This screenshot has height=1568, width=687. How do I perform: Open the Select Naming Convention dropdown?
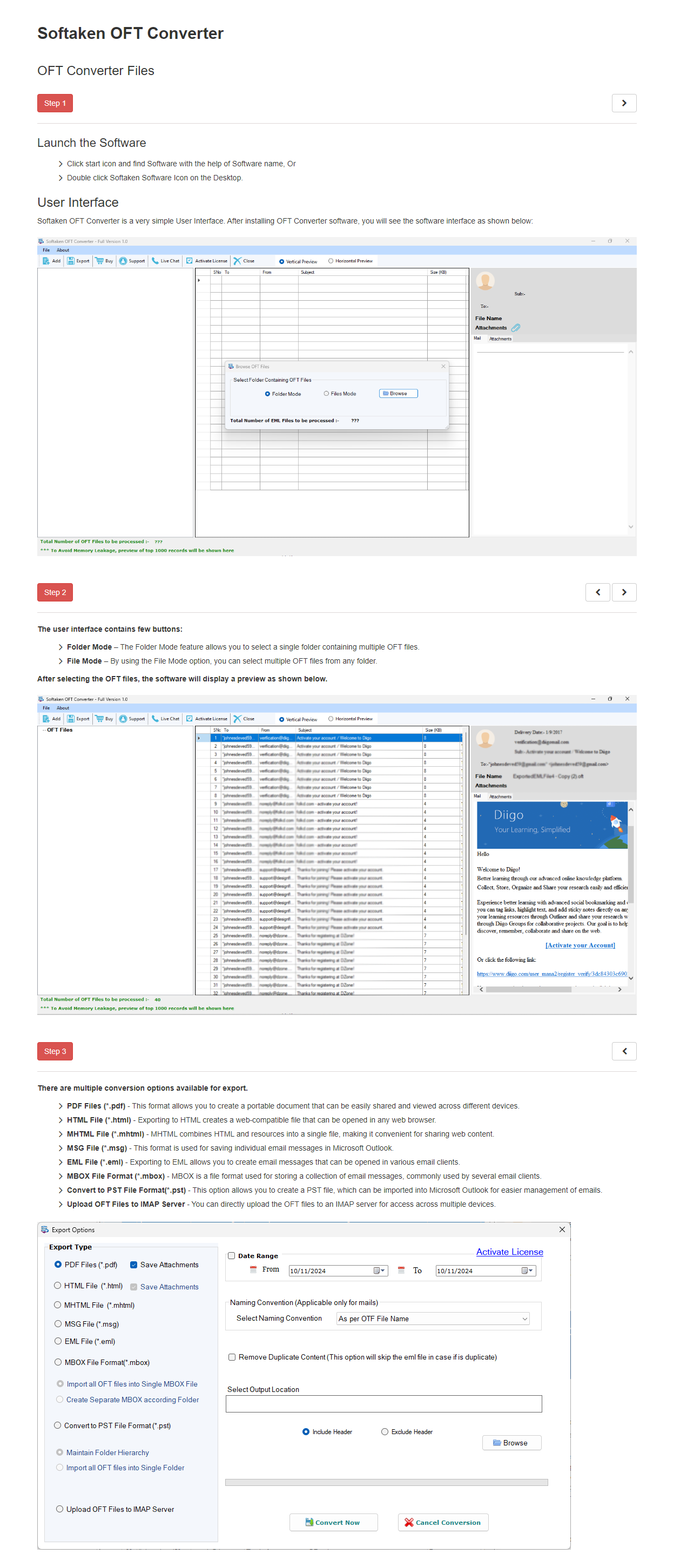pyautogui.click(x=433, y=1319)
